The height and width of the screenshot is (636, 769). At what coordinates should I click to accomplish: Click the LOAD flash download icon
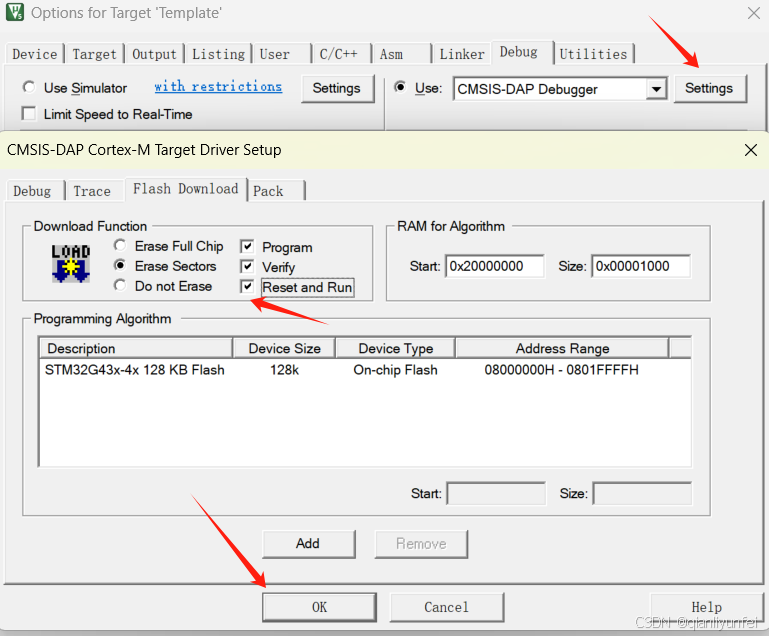click(71, 264)
